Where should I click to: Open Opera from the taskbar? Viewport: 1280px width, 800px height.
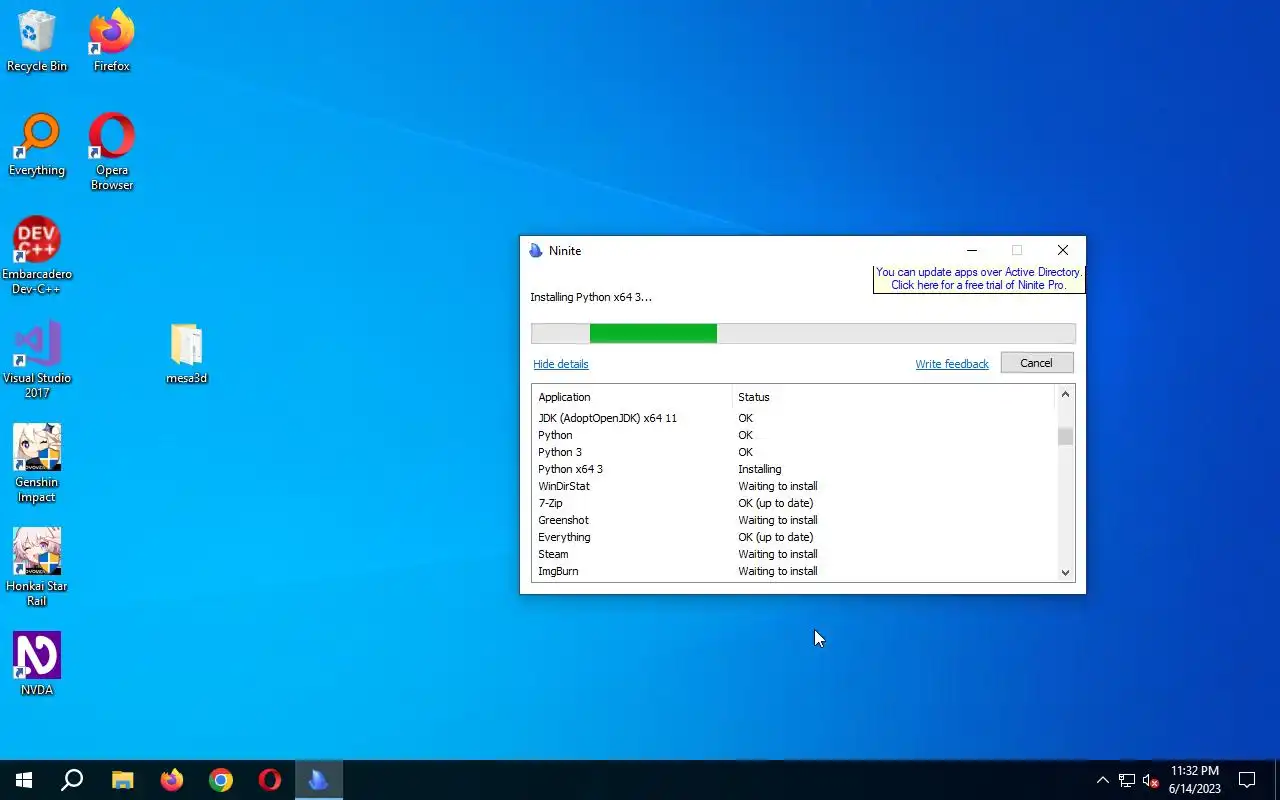269,780
